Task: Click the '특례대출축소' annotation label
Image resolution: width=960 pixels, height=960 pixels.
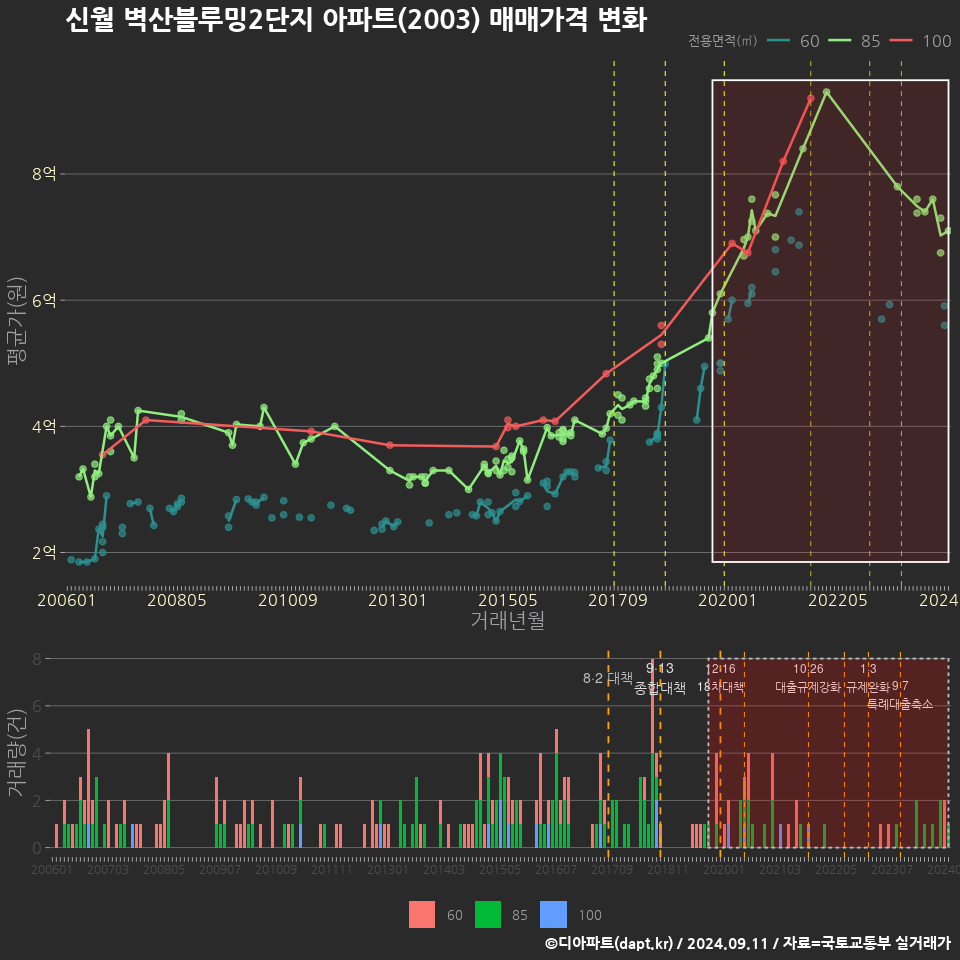Action: (x=900, y=704)
